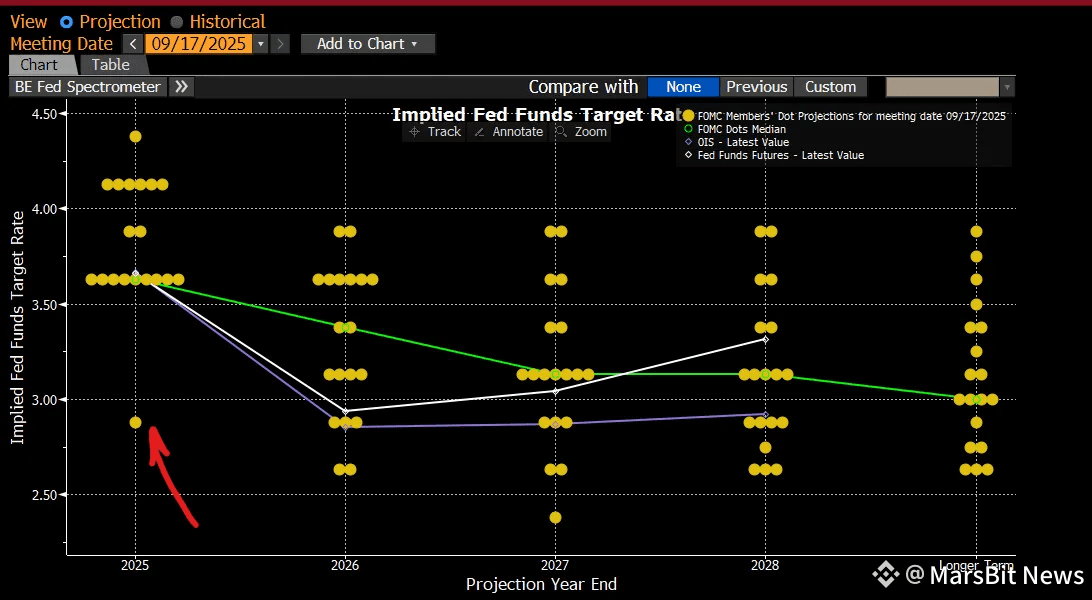Activate the Annotate pencil tool
The width and height of the screenshot is (1092, 600).
(x=510, y=132)
